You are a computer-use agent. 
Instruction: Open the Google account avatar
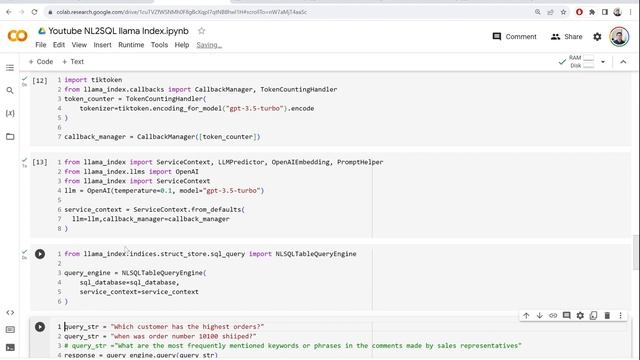click(619, 37)
